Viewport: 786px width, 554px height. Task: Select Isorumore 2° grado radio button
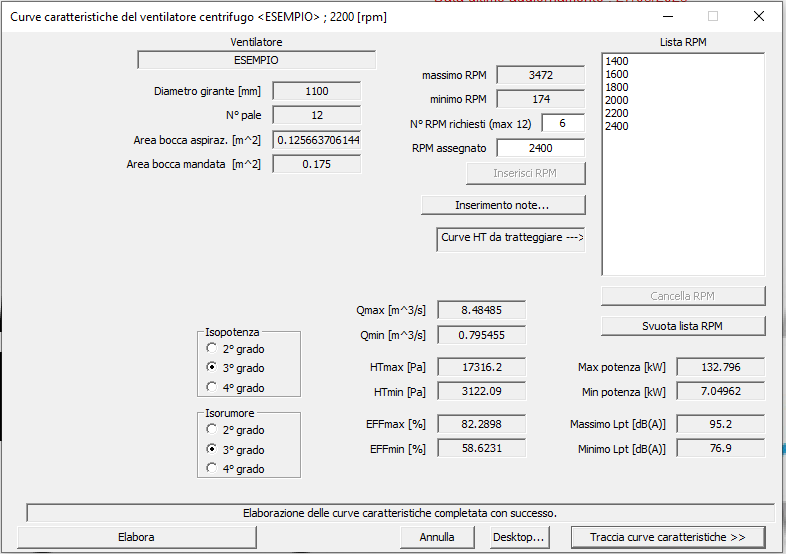(x=212, y=429)
